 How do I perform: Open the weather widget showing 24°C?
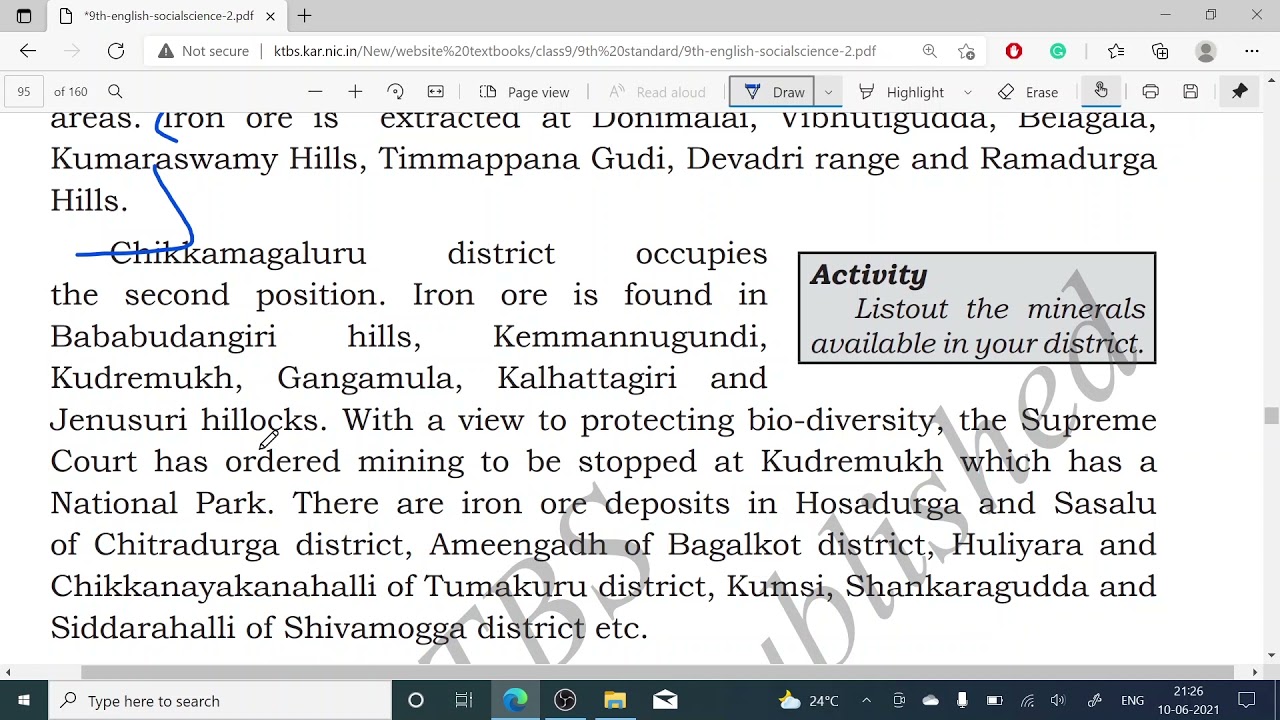point(808,700)
